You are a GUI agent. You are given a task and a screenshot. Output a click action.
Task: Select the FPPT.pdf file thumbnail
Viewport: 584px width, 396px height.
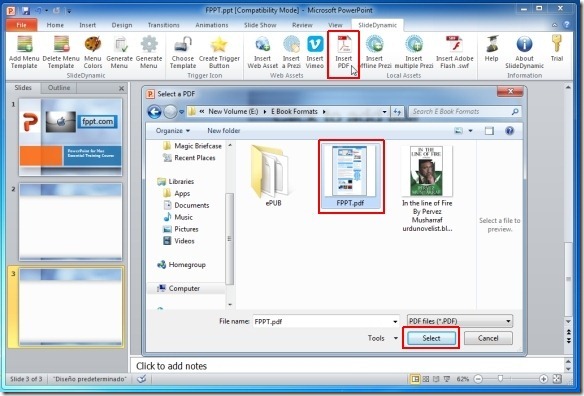(x=350, y=176)
